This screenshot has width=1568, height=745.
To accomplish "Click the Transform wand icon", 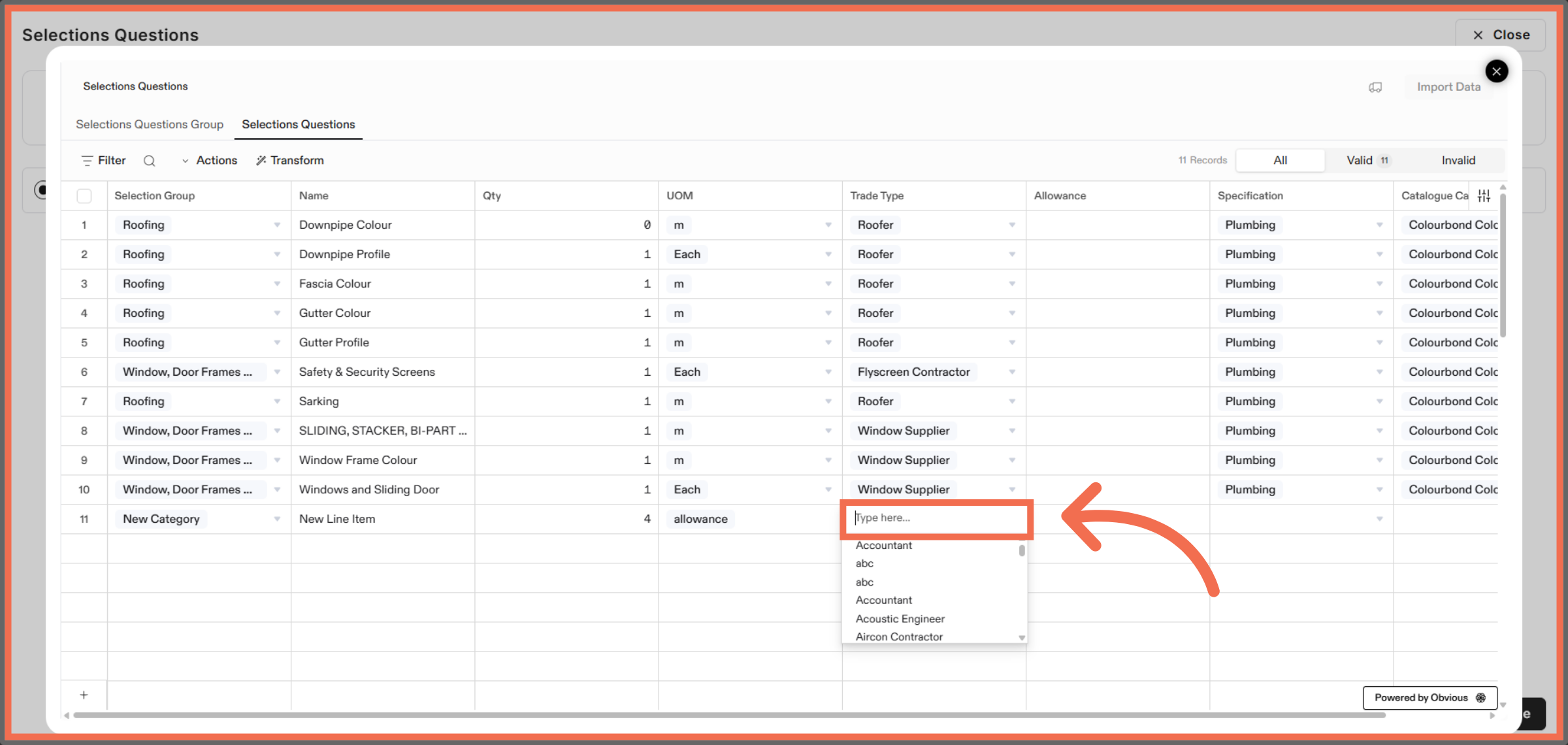I will point(261,161).
